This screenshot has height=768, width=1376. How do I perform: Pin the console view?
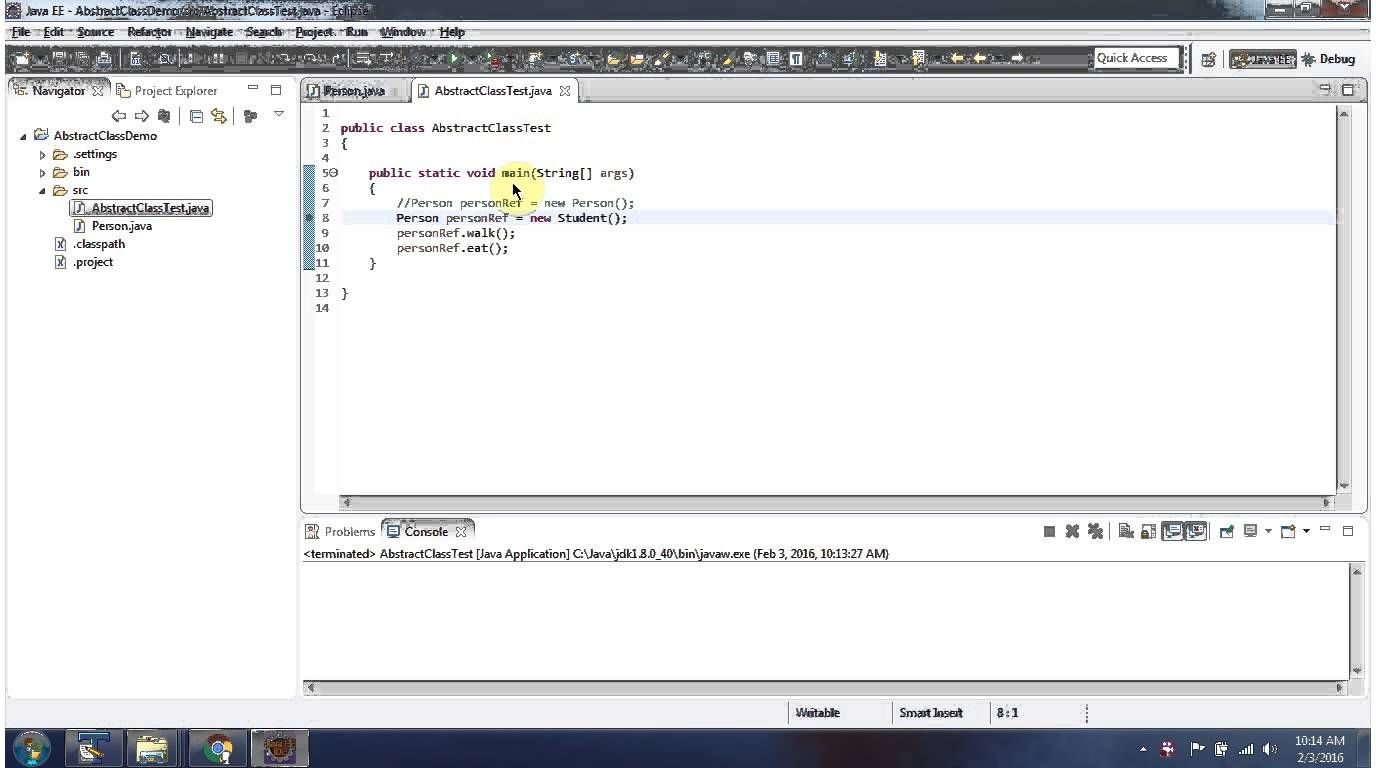click(x=1227, y=531)
